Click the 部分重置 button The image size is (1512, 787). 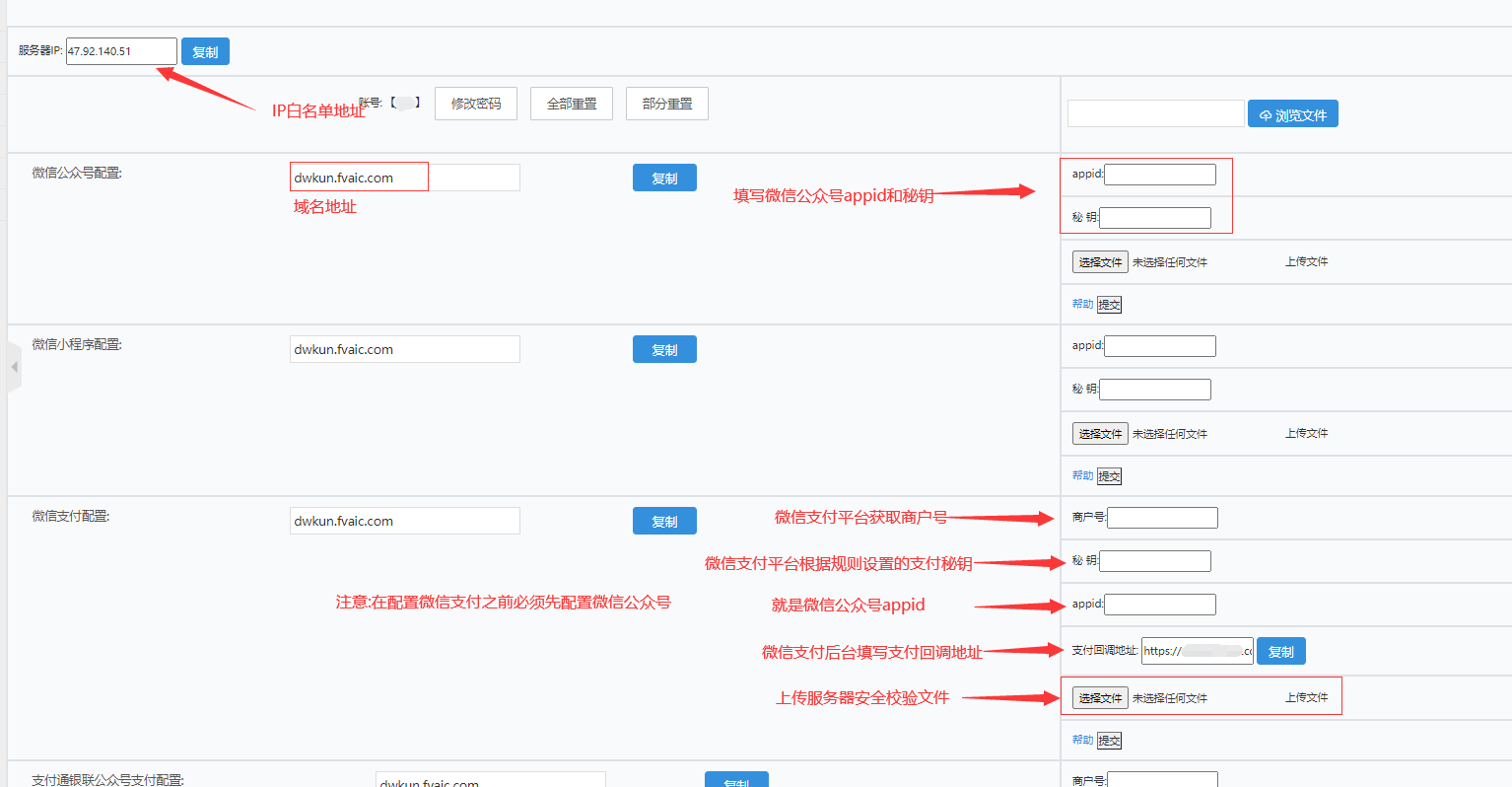(x=666, y=104)
